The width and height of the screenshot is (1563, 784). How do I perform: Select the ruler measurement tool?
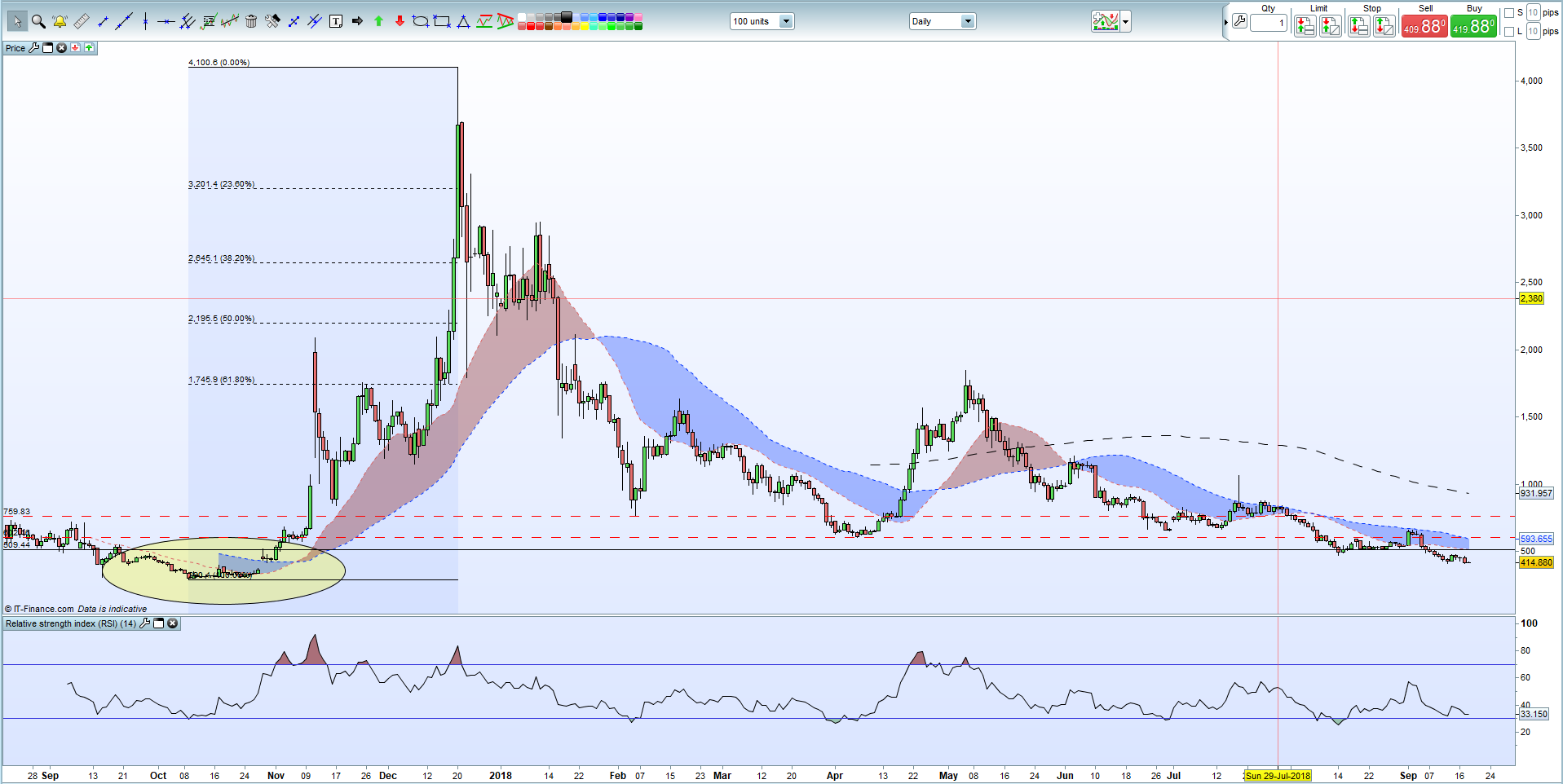pos(82,21)
